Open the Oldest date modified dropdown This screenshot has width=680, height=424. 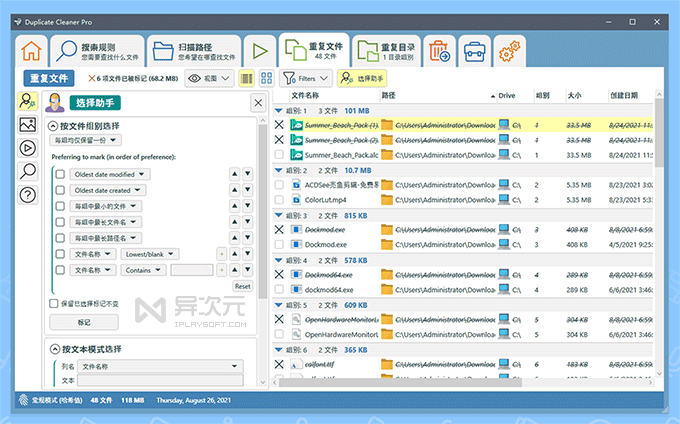[x=110, y=174]
